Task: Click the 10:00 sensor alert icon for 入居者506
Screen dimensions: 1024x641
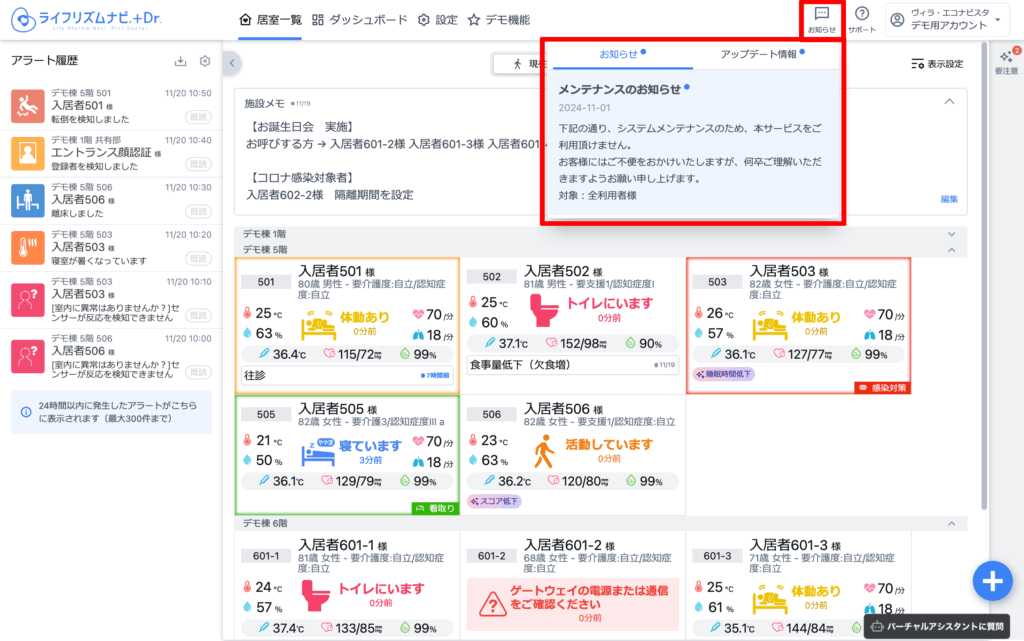Action: coord(27,356)
